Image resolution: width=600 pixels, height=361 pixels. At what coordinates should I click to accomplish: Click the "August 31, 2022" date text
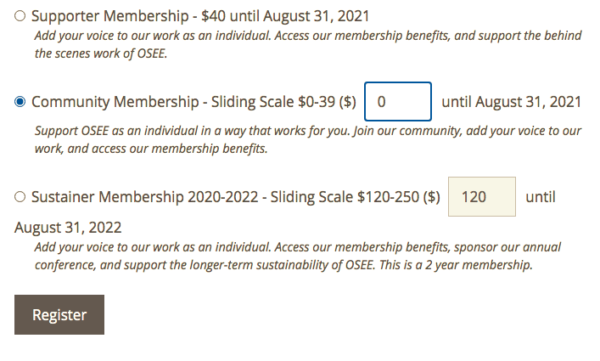[68, 227]
